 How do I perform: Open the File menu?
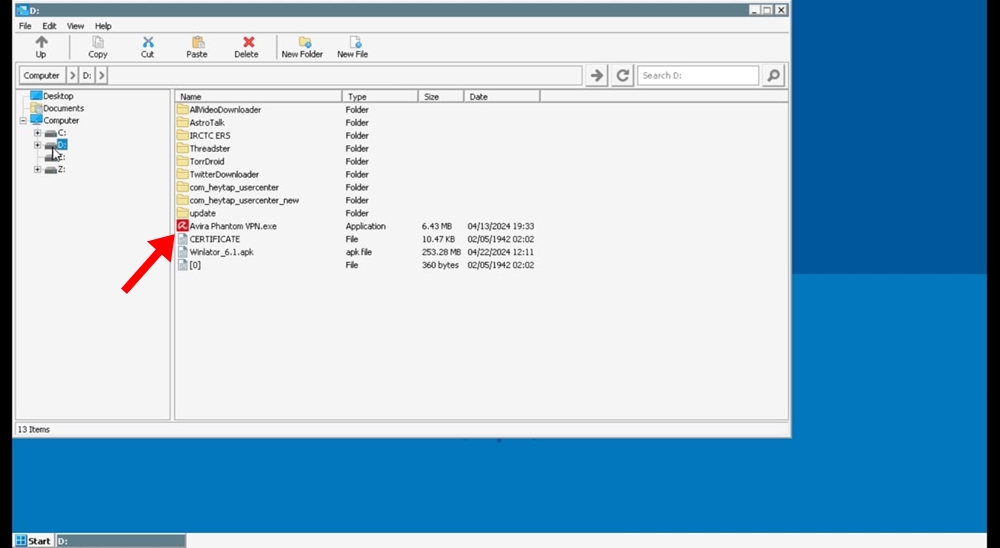[25, 26]
